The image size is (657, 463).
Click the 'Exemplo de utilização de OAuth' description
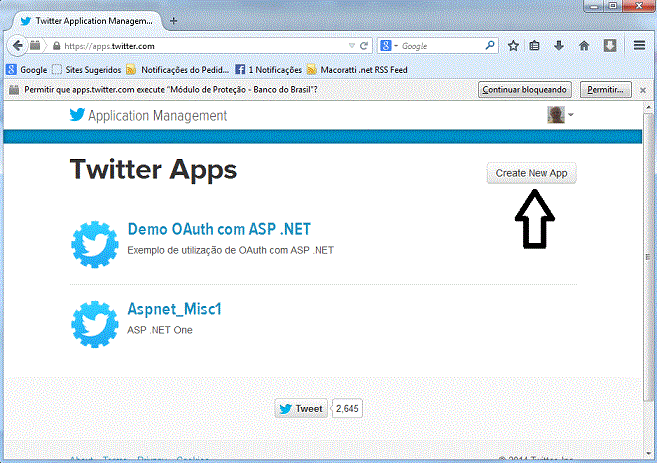click(230, 250)
